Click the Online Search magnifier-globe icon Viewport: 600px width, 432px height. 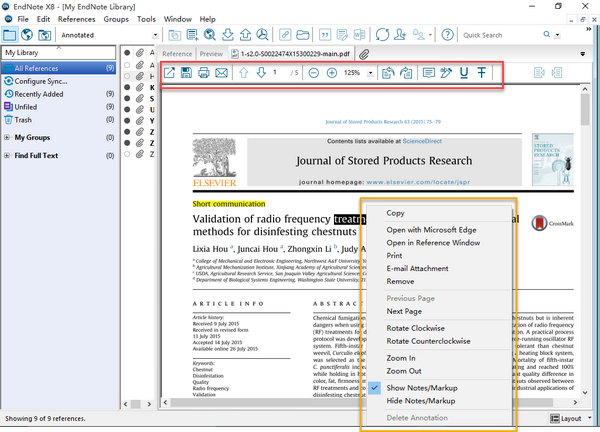click(209, 35)
